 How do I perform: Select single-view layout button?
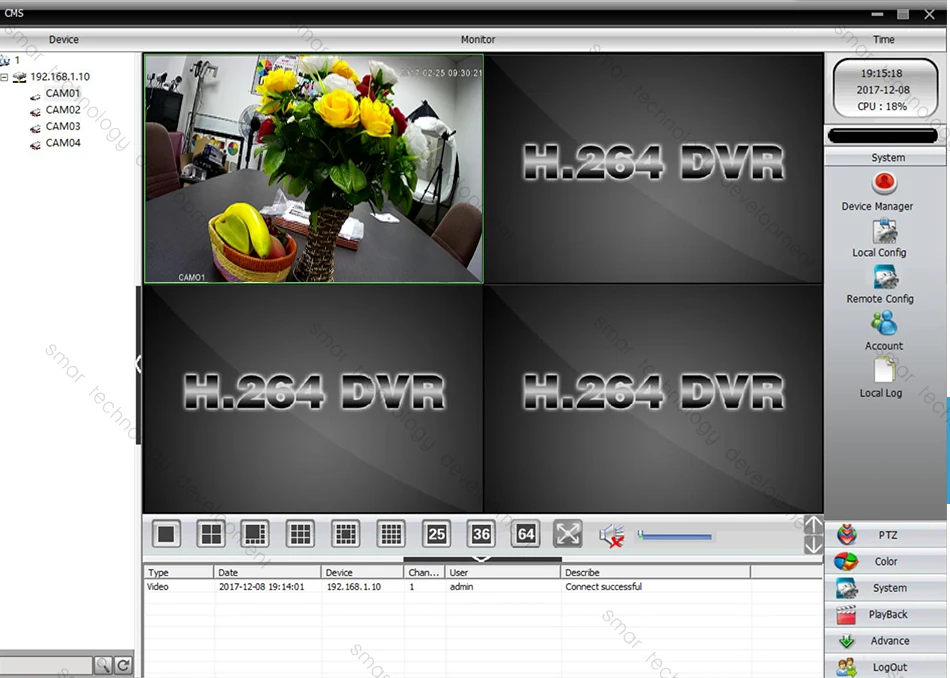click(x=166, y=534)
